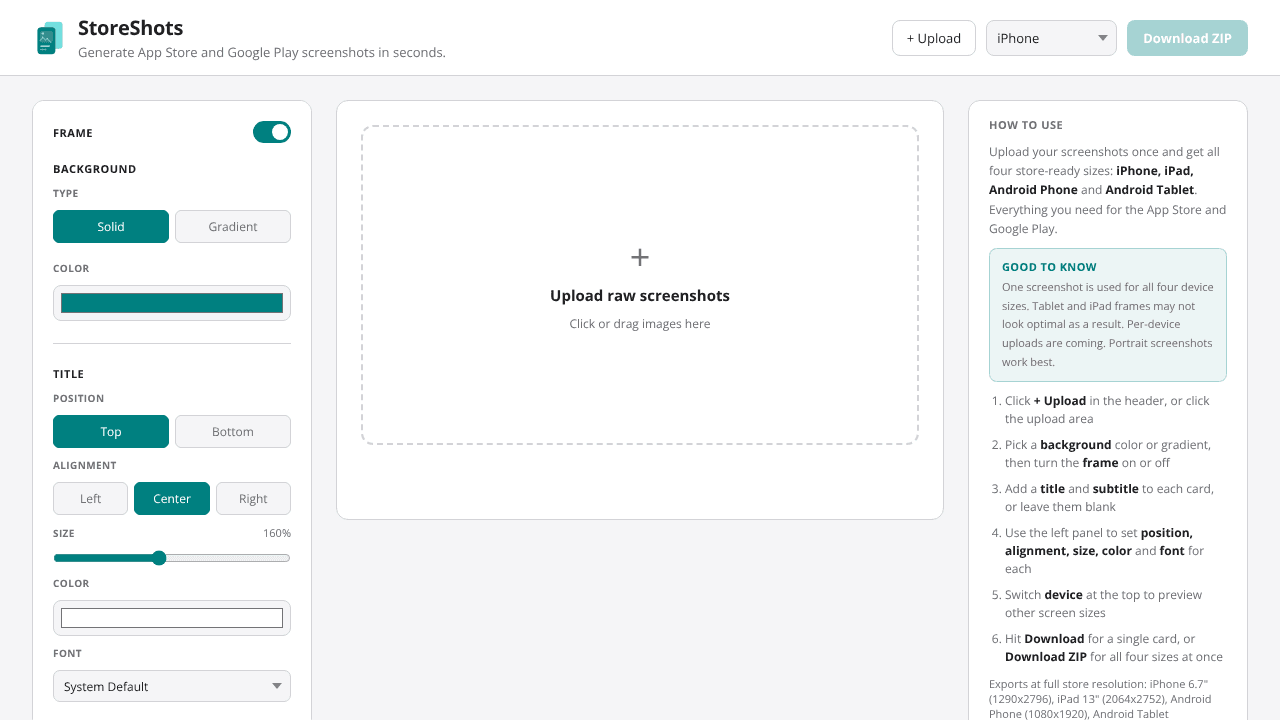The image size is (1280, 720).
Task: Align title Left
Action: pos(91,499)
